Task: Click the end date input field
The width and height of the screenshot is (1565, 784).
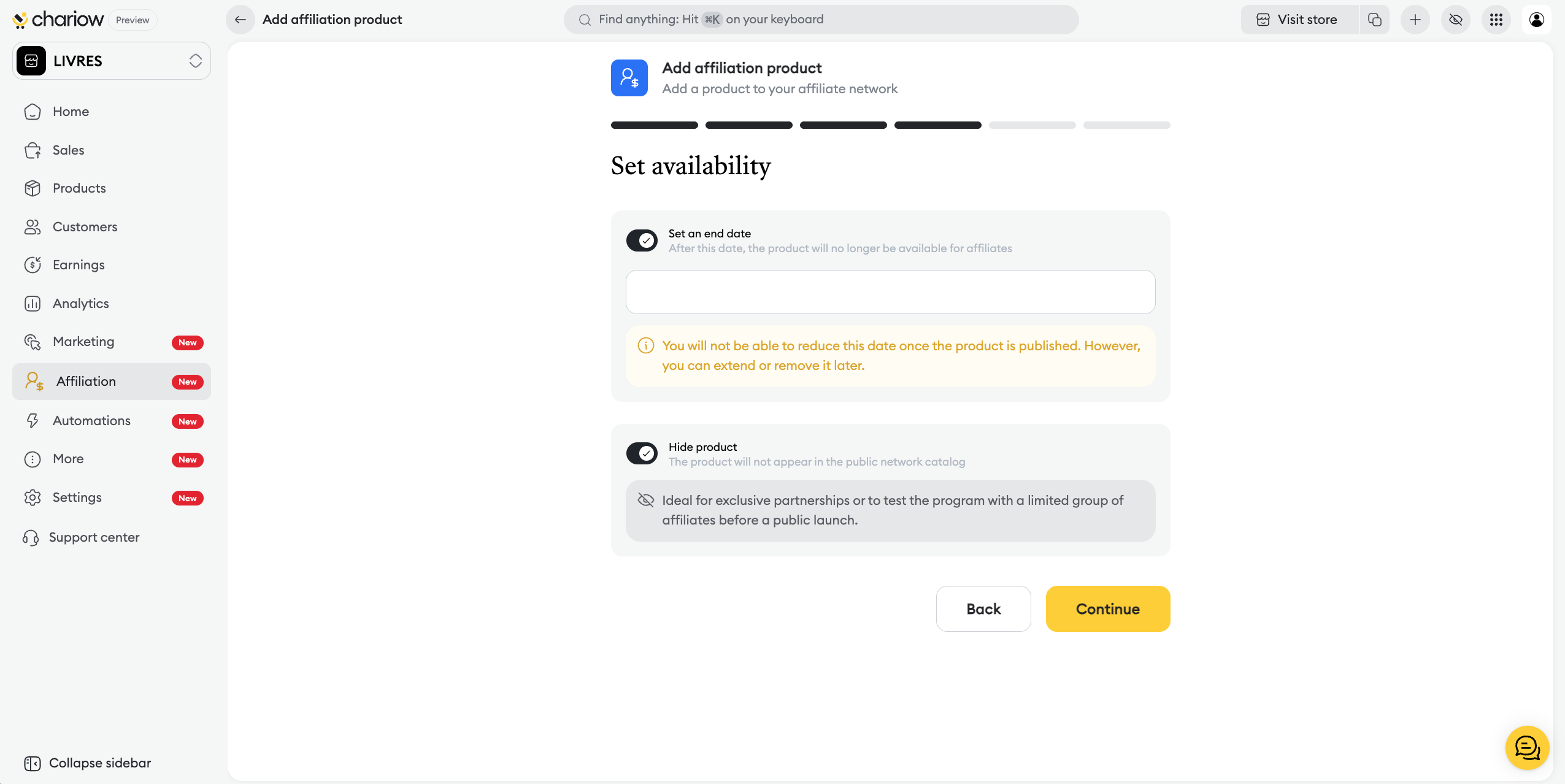Action: tap(890, 292)
